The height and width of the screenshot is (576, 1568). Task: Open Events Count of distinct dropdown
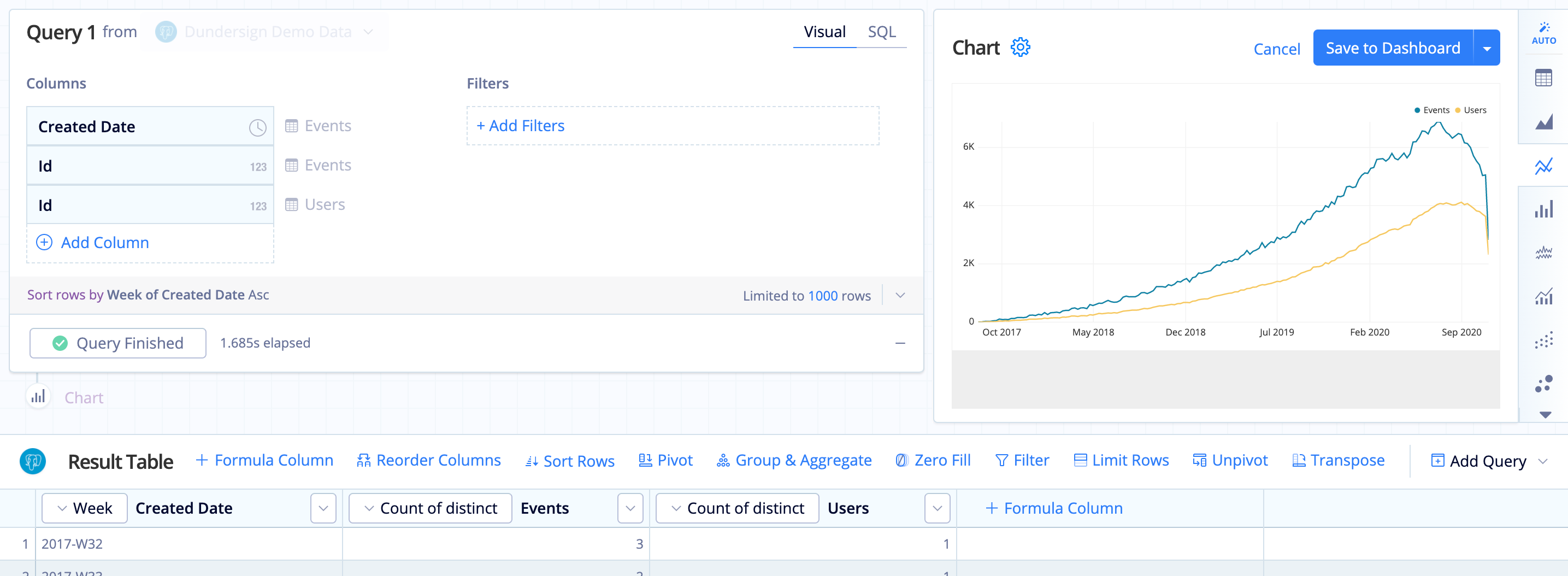tap(431, 508)
